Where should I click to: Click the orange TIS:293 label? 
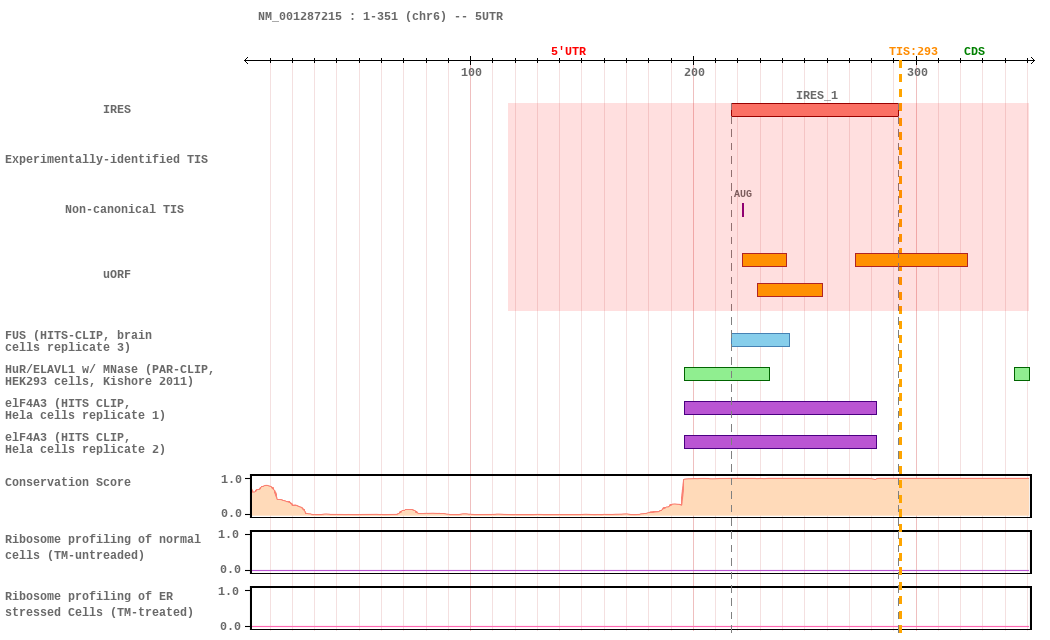point(913,52)
